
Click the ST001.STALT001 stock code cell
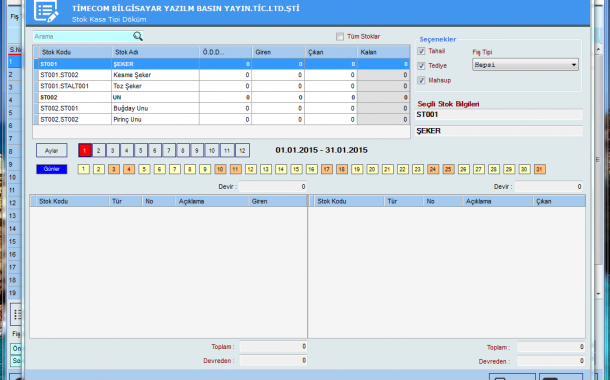tap(75, 86)
